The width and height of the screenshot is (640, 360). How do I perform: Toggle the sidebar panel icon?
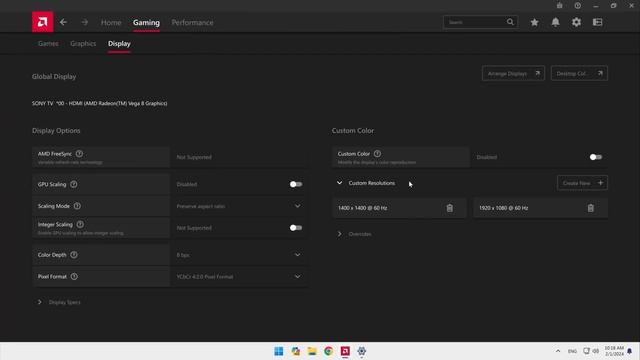coord(598,22)
